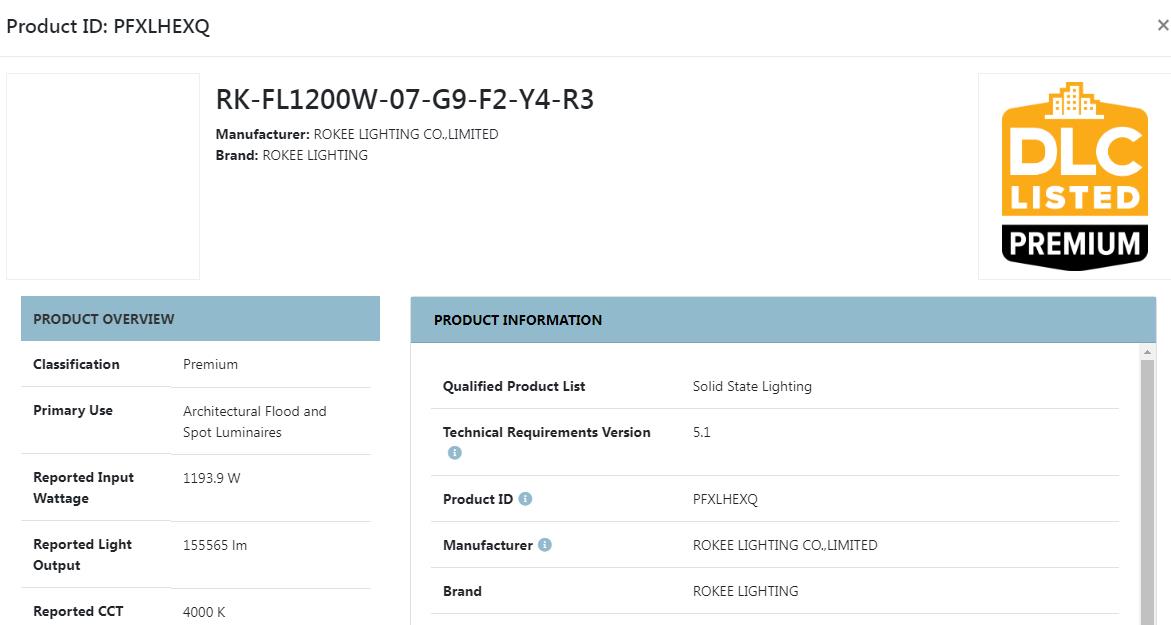This screenshot has width=1171, height=625.
Task: Click the 1193.9 W reported wattage value
Action: (x=211, y=478)
